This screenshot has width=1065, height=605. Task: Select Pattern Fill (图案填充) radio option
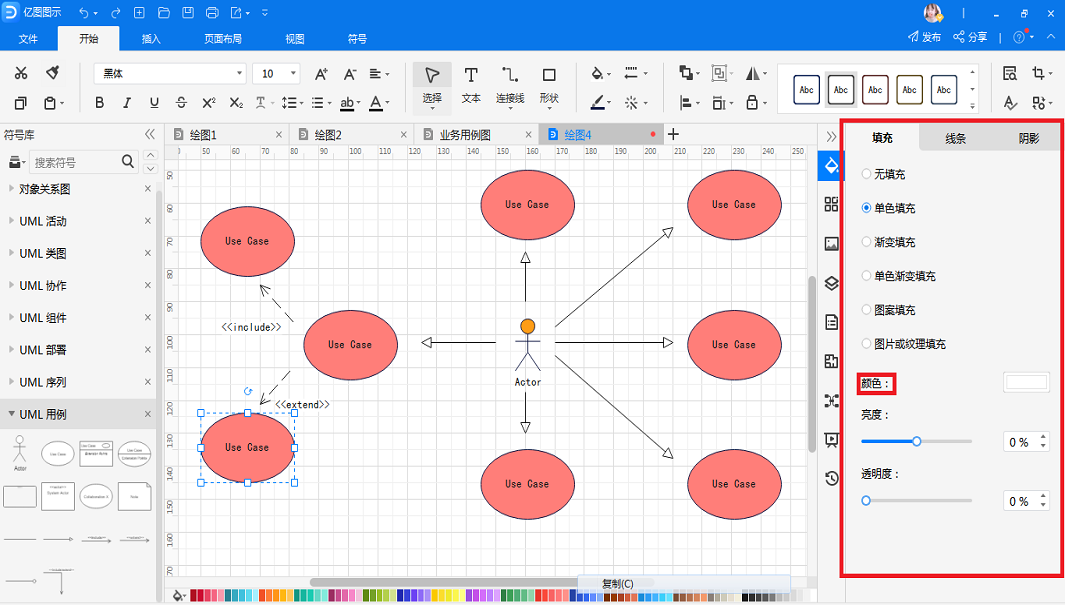point(866,310)
